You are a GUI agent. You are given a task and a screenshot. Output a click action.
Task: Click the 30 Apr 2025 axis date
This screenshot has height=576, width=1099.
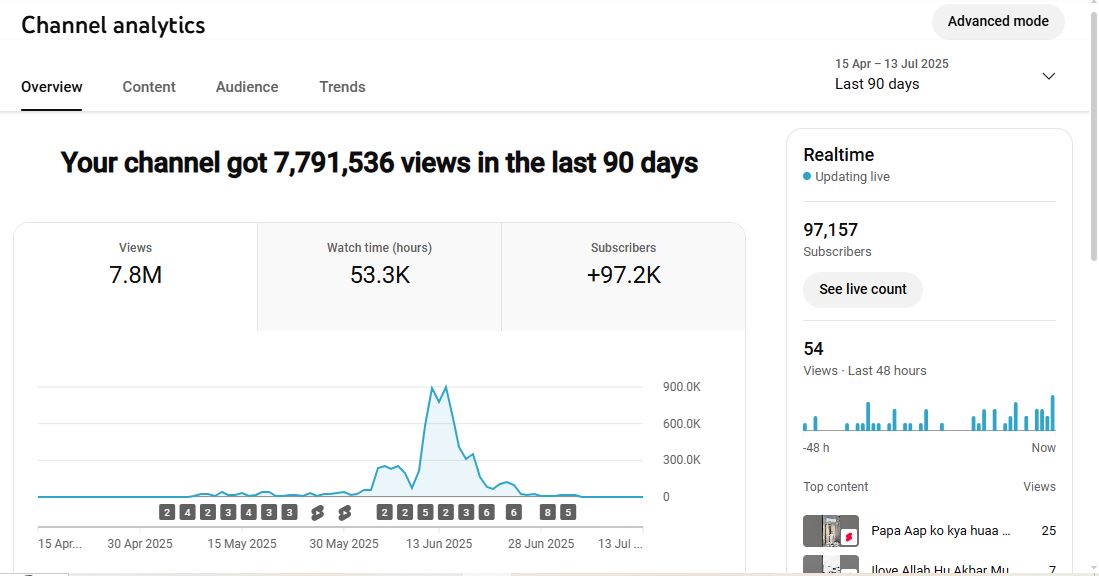click(139, 544)
